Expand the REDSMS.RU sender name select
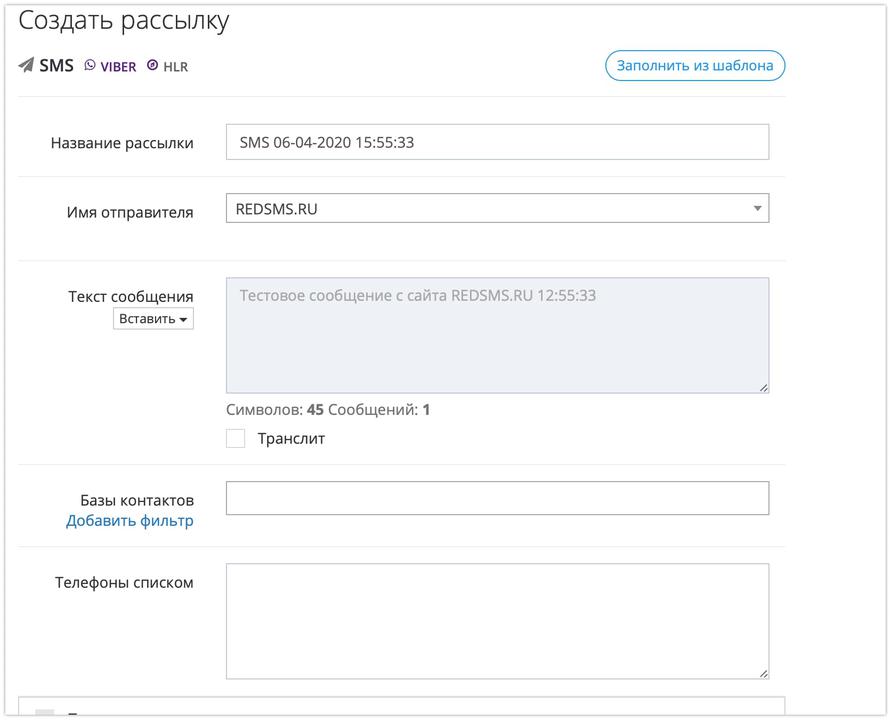Viewport: 891px width, 720px height. [497, 209]
